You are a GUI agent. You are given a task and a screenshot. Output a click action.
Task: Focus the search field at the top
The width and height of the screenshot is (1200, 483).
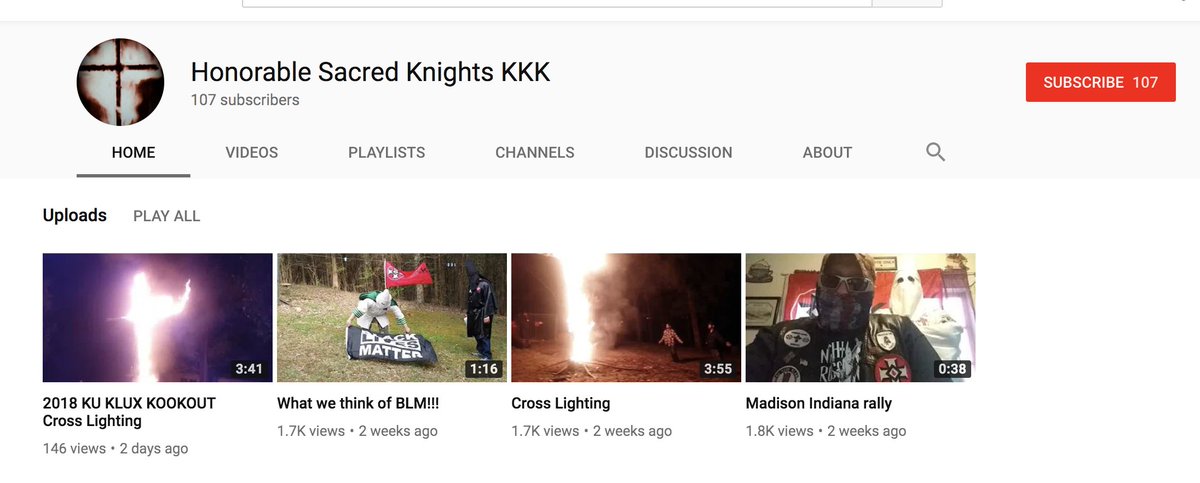(x=557, y=3)
